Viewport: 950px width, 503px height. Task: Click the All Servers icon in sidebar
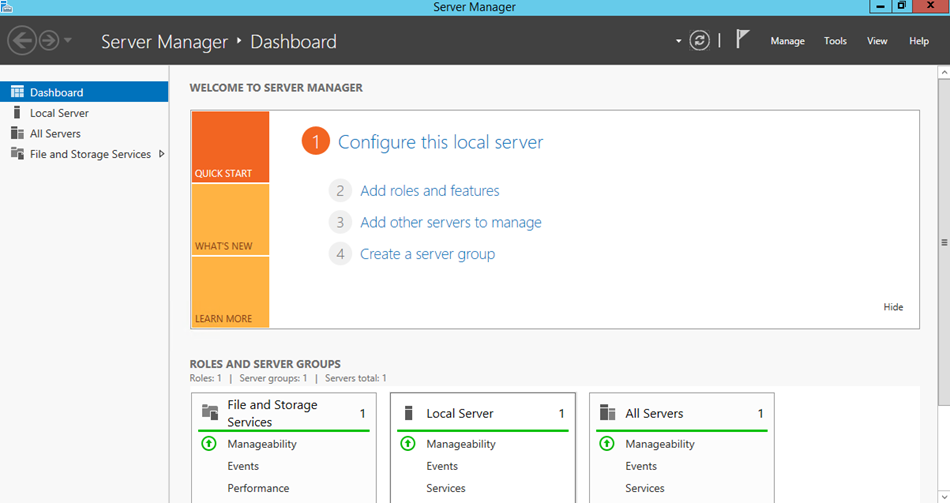click(17, 133)
